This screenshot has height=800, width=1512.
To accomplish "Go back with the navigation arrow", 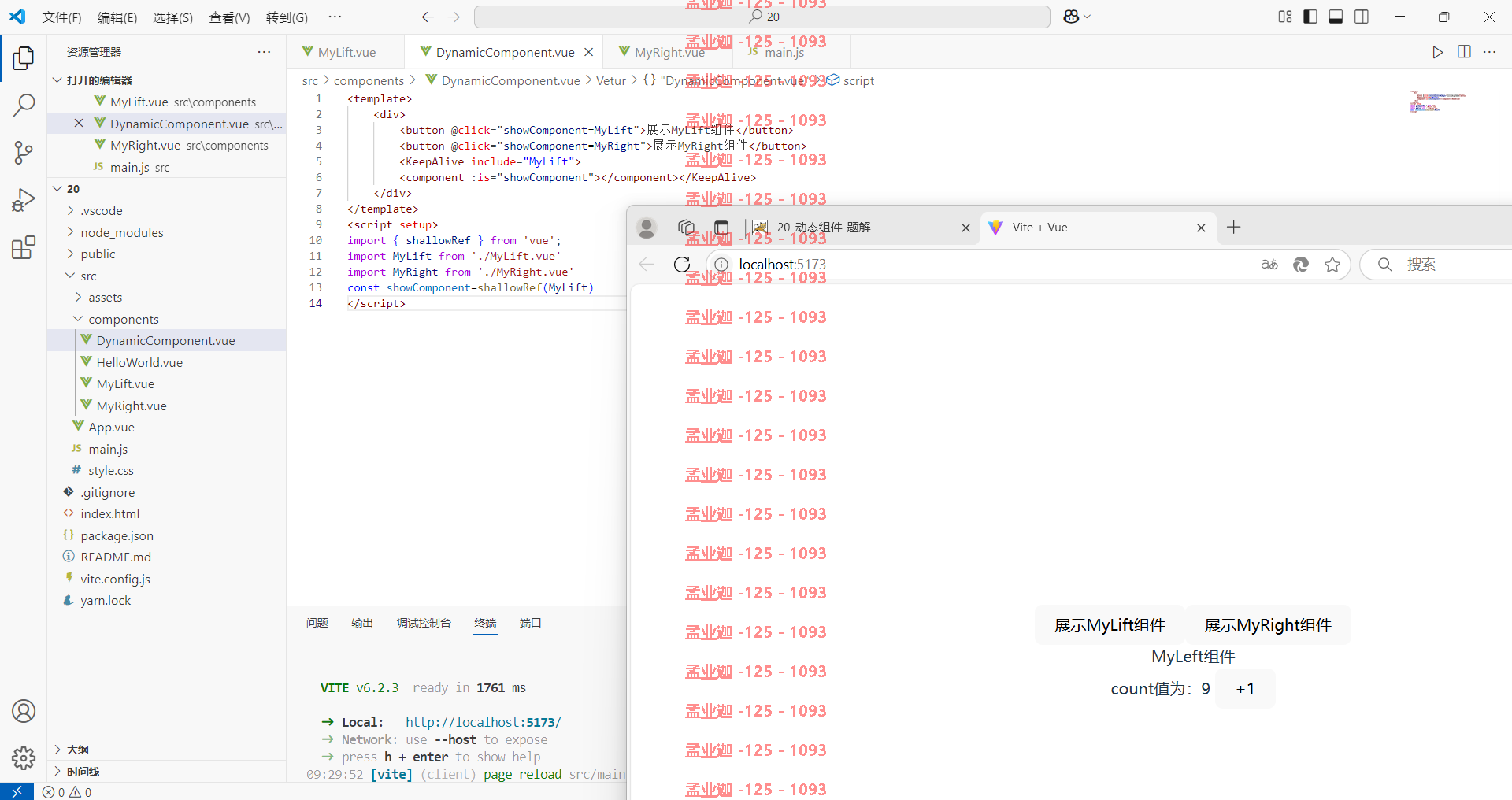I will (428, 17).
